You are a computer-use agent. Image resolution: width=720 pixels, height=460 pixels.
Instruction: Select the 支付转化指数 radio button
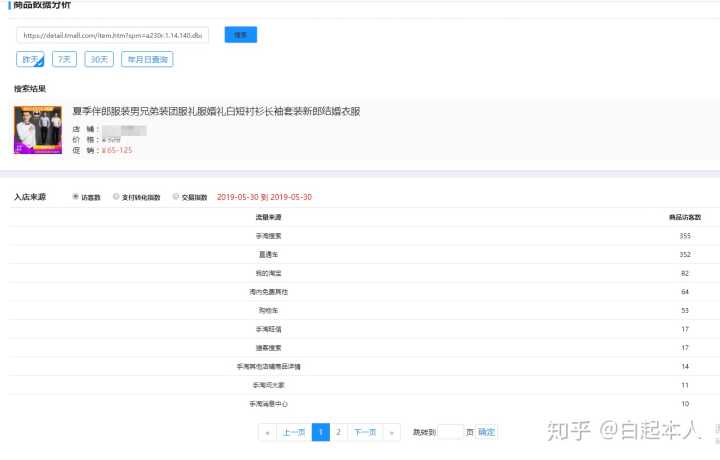pyautogui.click(x=116, y=197)
